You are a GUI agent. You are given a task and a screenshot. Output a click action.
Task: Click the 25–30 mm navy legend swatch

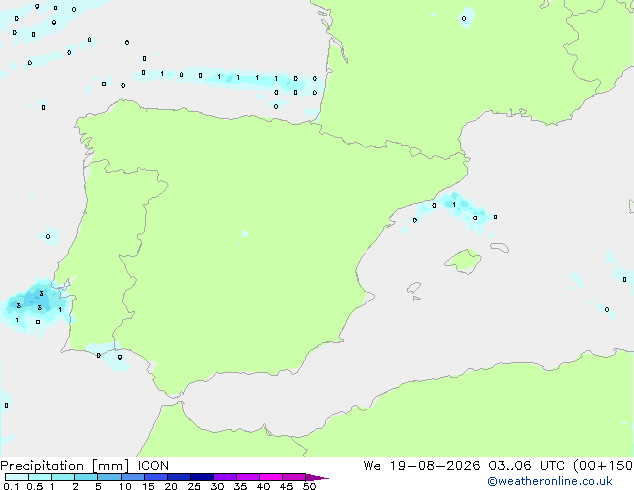[x=201, y=477]
